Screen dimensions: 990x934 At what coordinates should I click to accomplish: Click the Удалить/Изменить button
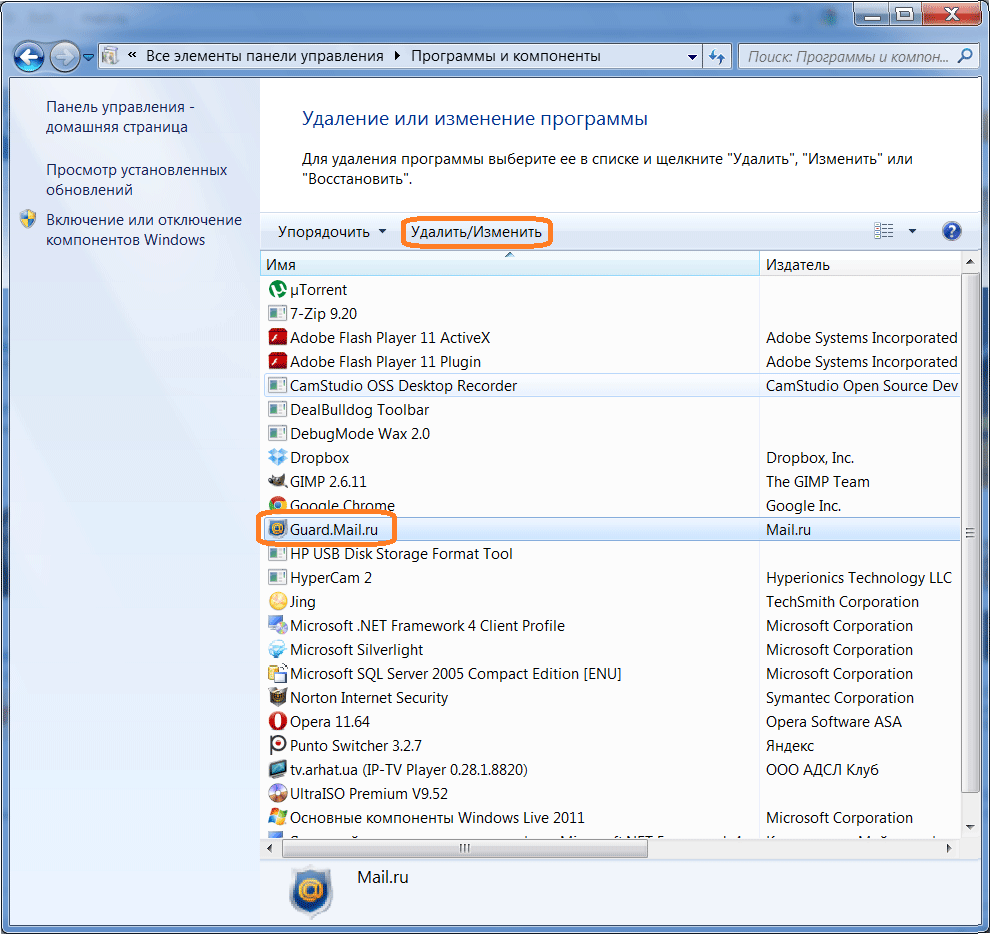tap(476, 232)
